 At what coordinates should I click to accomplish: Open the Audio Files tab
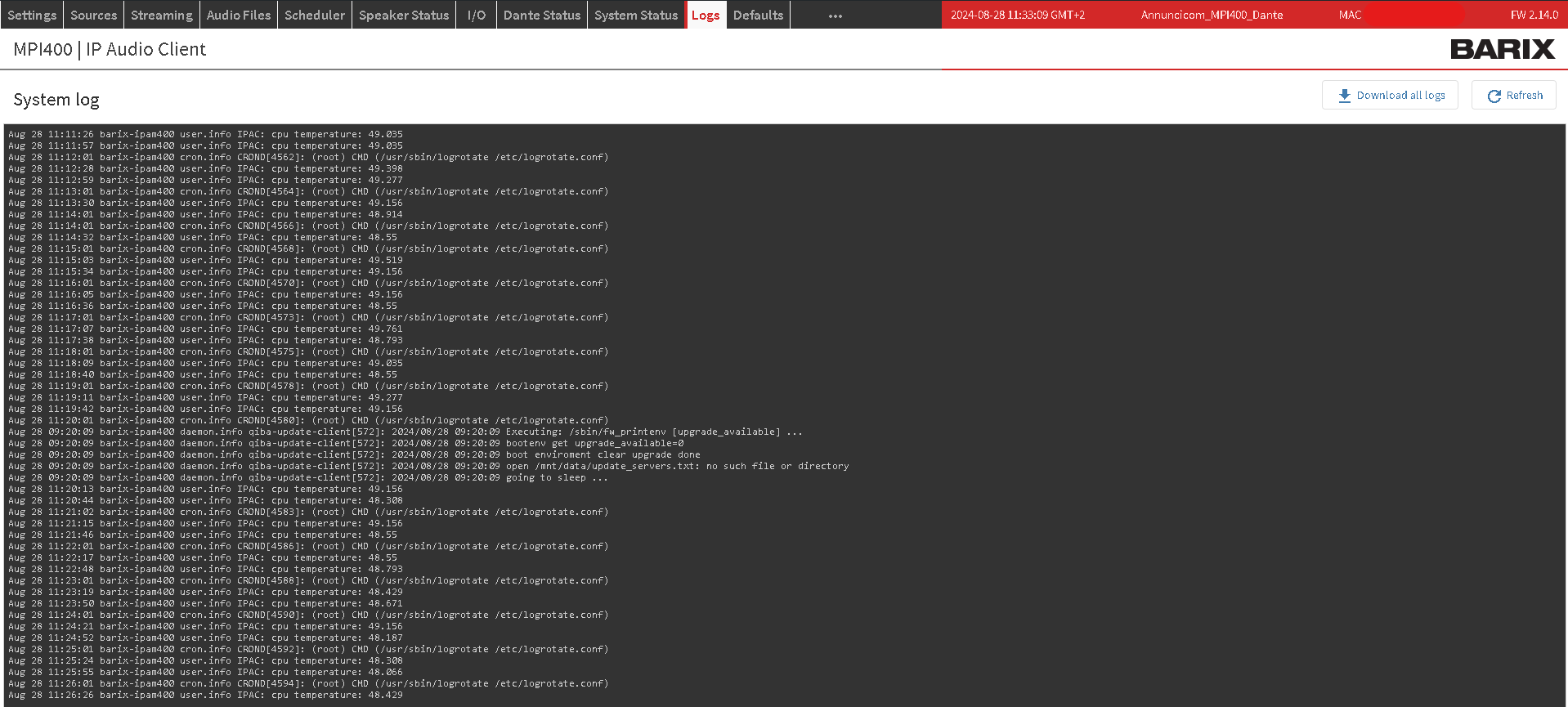[238, 15]
